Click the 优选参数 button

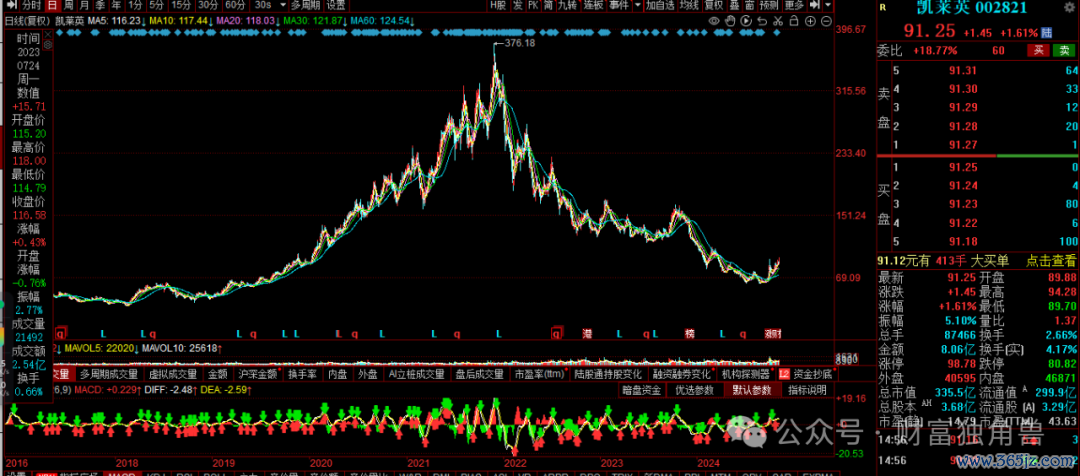pos(694,390)
